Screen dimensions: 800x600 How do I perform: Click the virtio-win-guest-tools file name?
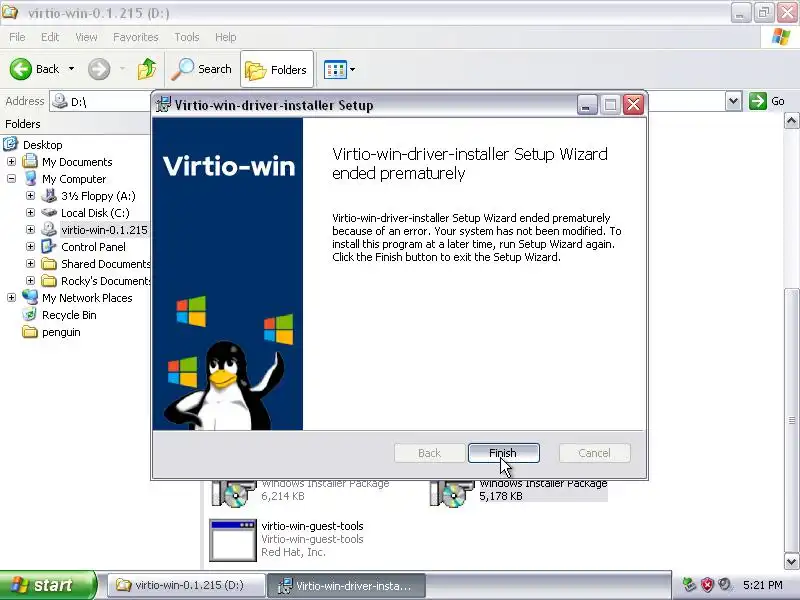coord(312,526)
